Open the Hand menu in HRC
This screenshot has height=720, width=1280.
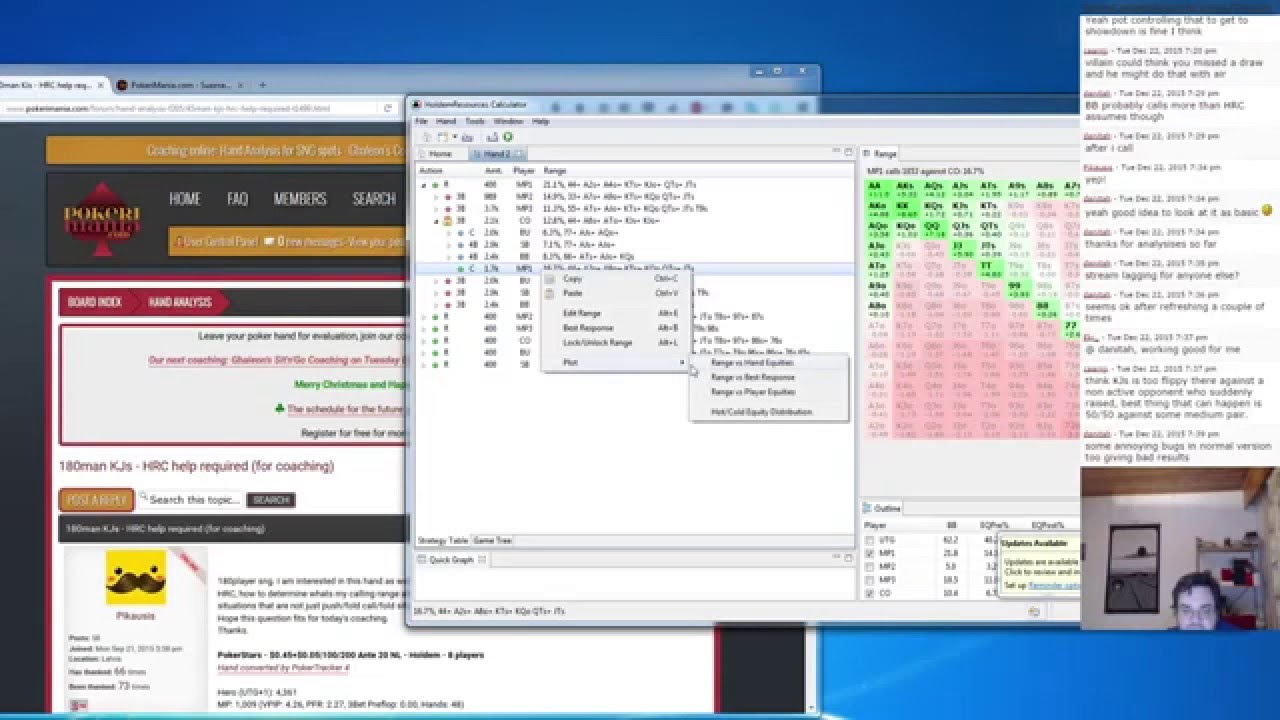click(446, 121)
